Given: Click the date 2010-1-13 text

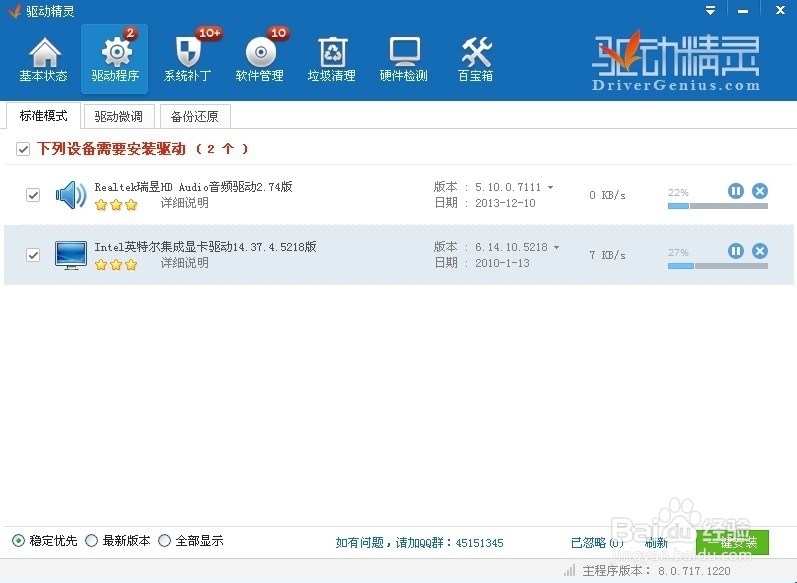Looking at the screenshot, I should click(x=502, y=263).
